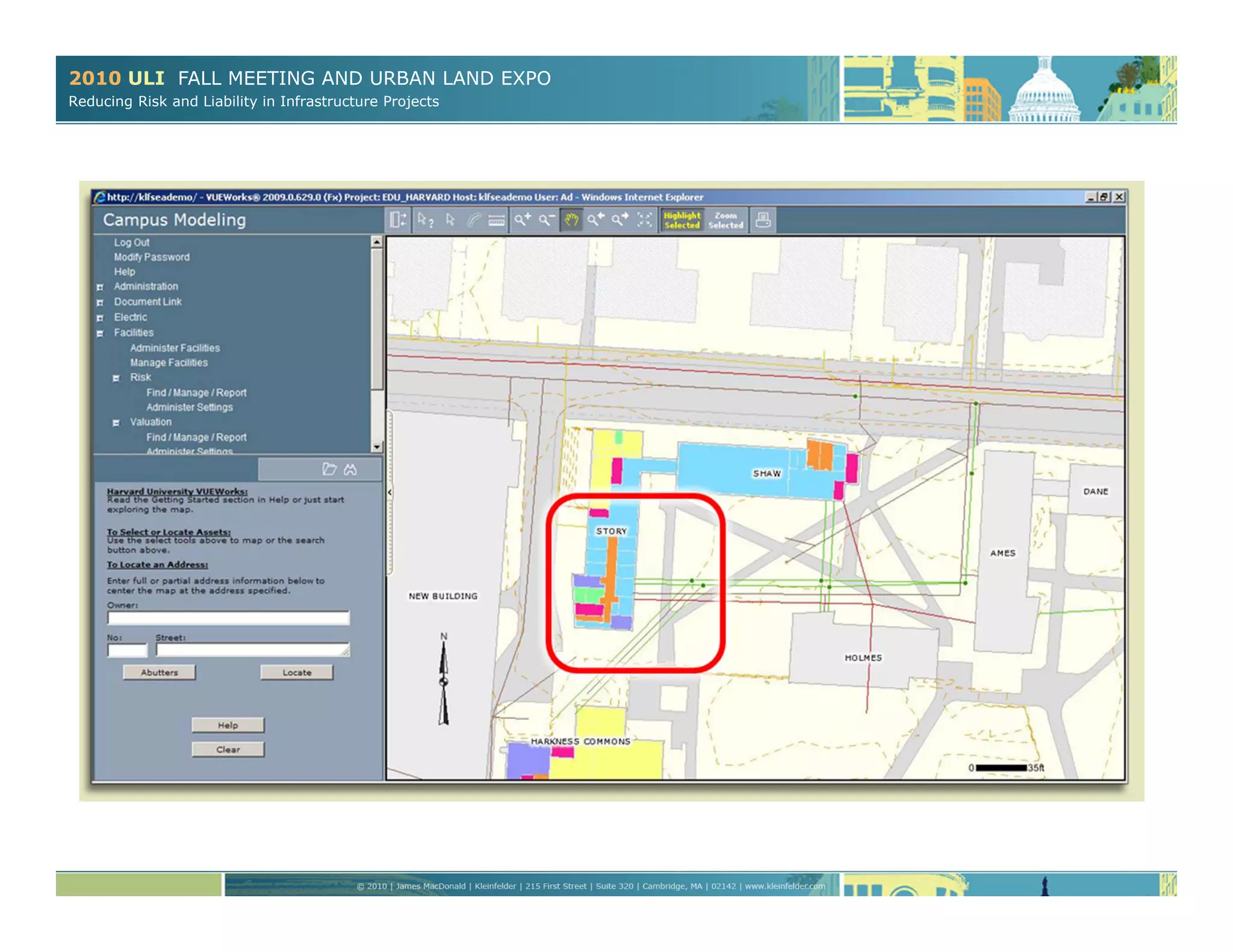Select Modify Password in the menu
Screen dimensions: 1233x952
coord(152,257)
